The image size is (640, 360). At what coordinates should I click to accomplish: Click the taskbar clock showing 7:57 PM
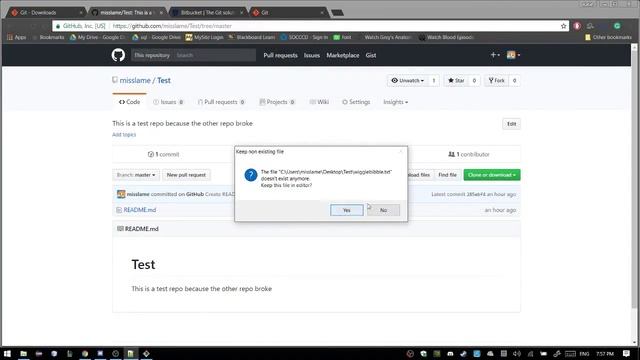pos(605,353)
